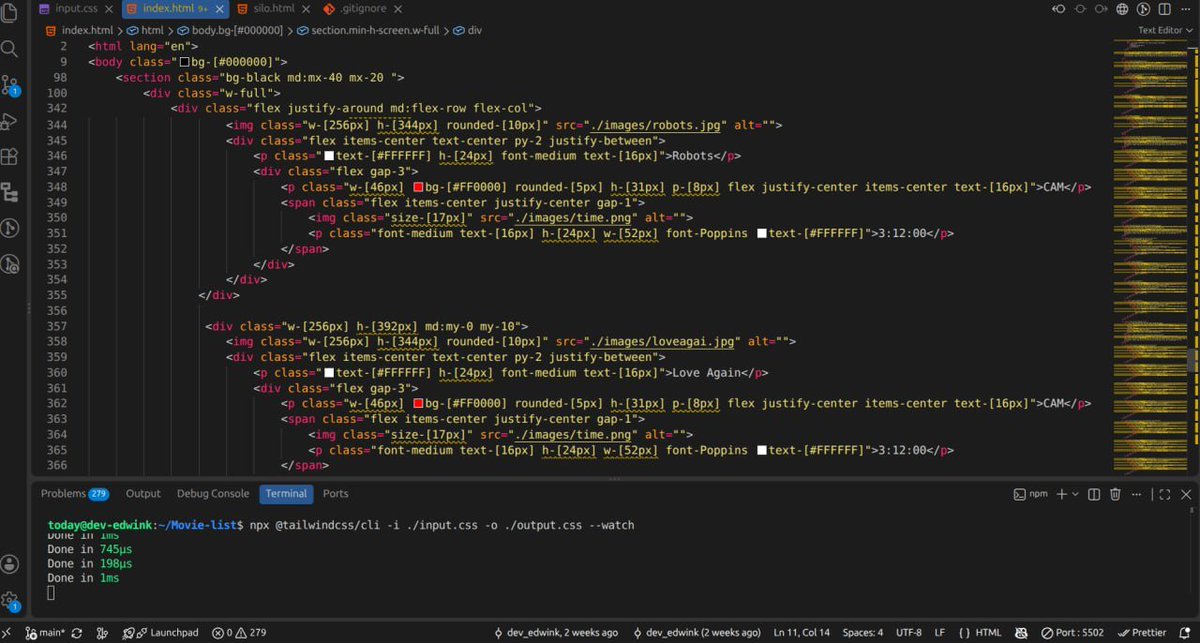Click dev_edwink, 2 weeks ago blame item
This screenshot has height=643, width=1200.
557,633
